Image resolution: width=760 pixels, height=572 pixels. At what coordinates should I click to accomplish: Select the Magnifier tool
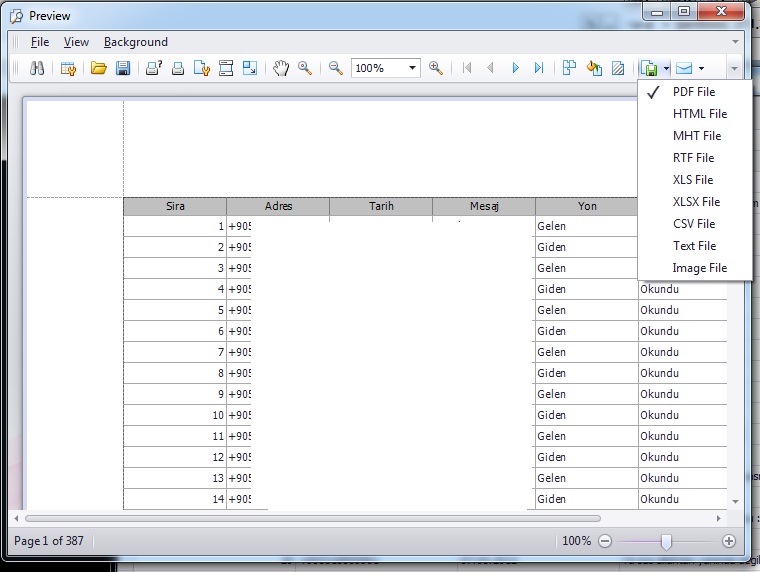(305, 68)
